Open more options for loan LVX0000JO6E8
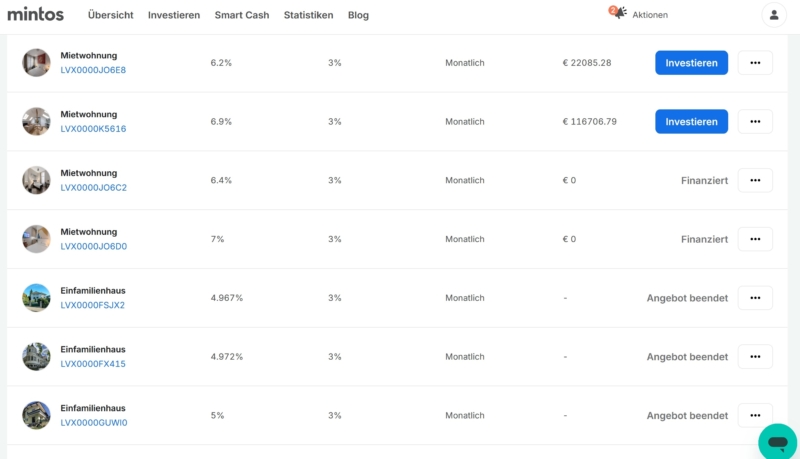Viewport: 800px width, 459px height. coord(755,63)
